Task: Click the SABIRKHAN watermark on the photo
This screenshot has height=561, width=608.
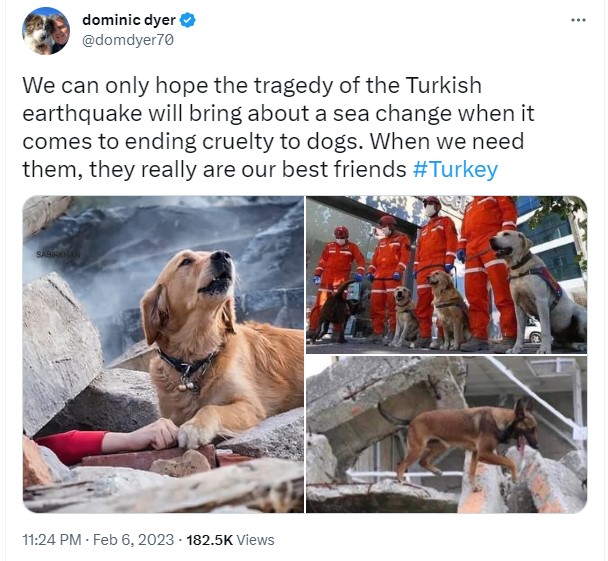Action: click(58, 254)
